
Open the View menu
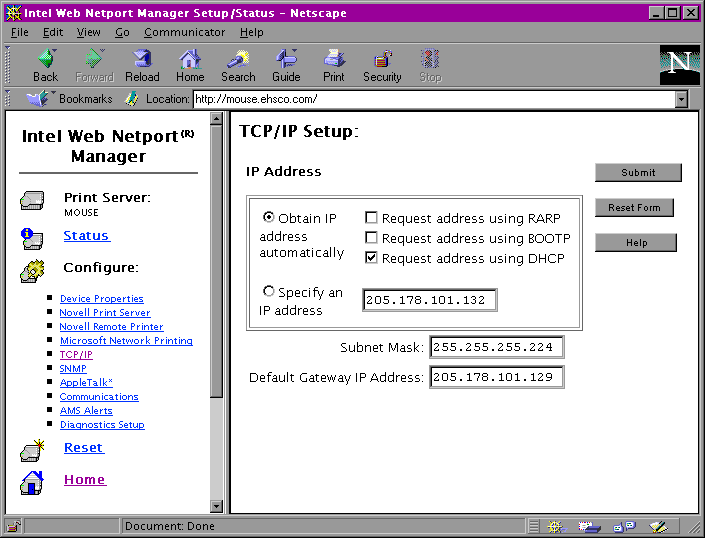point(89,32)
